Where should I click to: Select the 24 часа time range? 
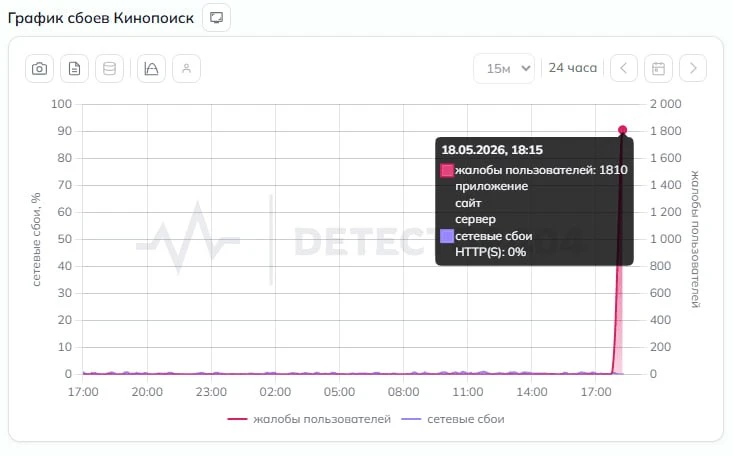pos(573,68)
